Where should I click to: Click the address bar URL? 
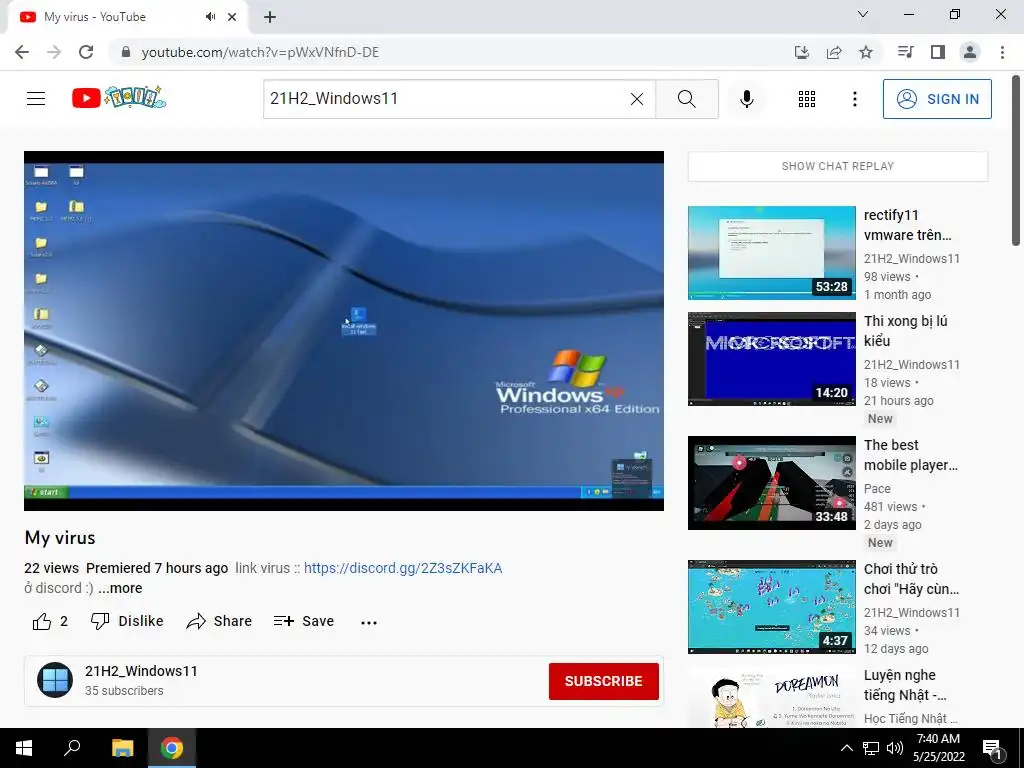[x=260, y=52]
